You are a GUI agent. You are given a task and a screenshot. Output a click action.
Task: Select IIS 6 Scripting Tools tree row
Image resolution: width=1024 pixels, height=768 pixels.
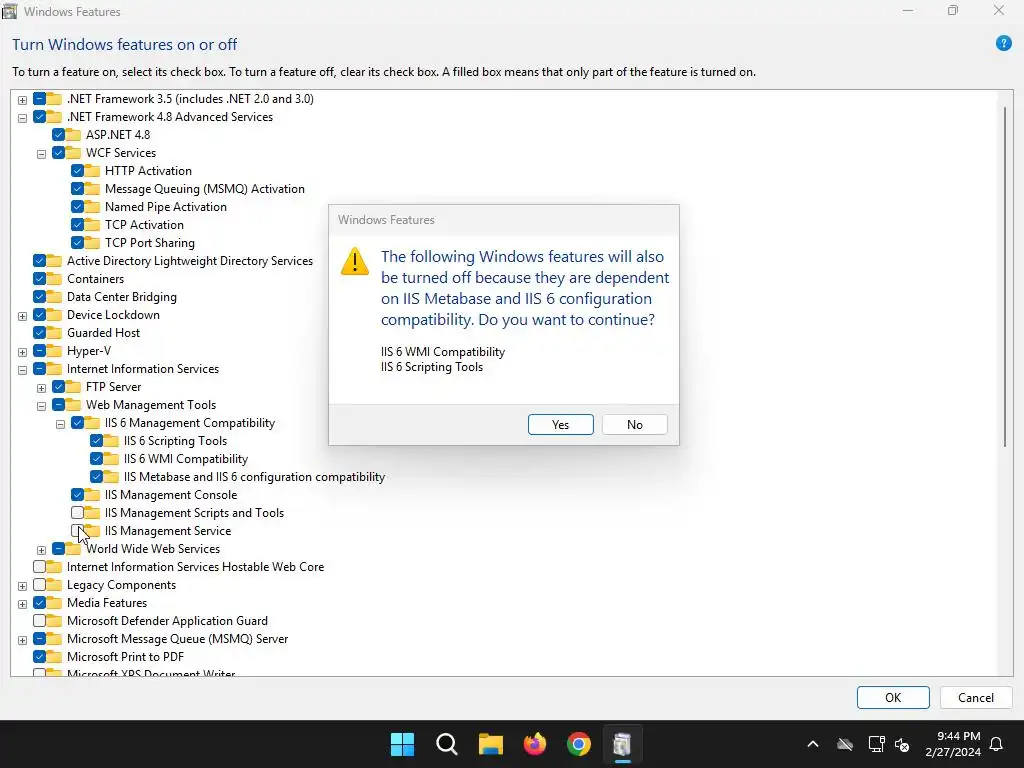click(175, 441)
